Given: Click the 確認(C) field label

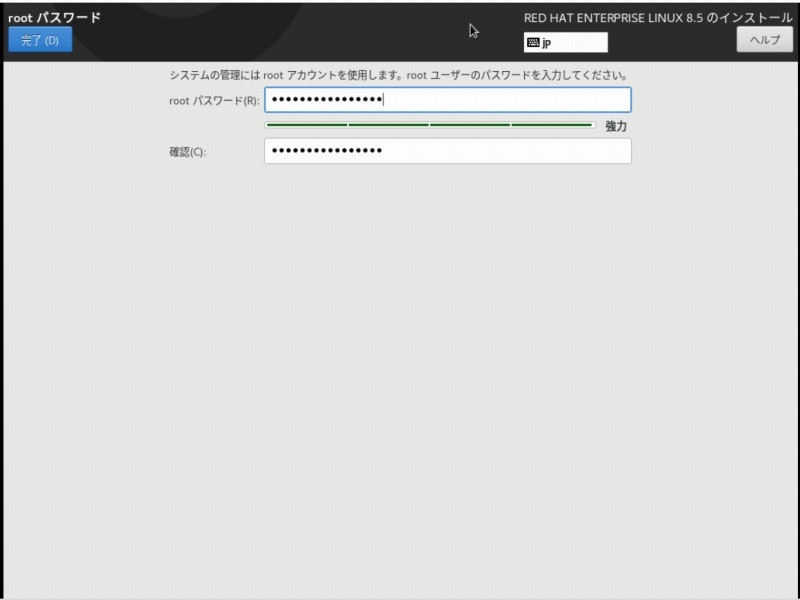Looking at the screenshot, I should [187, 152].
